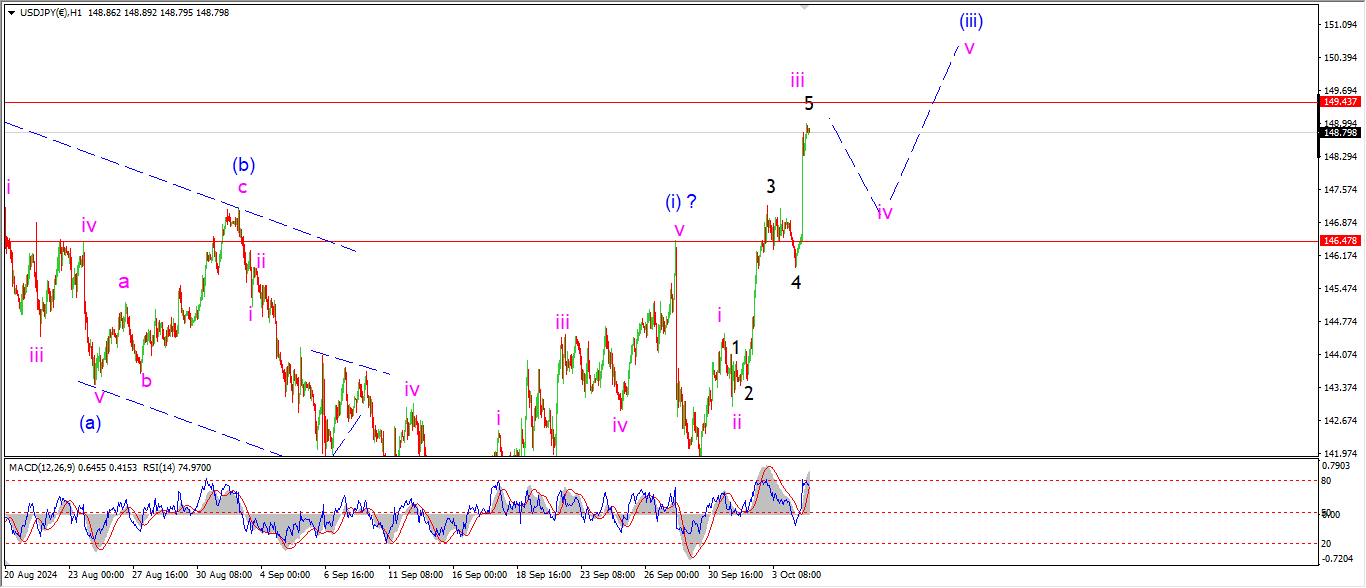Viewport: 1366px width, 588px height.
Task: Select the blue (b) wave label
Action: click(x=242, y=164)
